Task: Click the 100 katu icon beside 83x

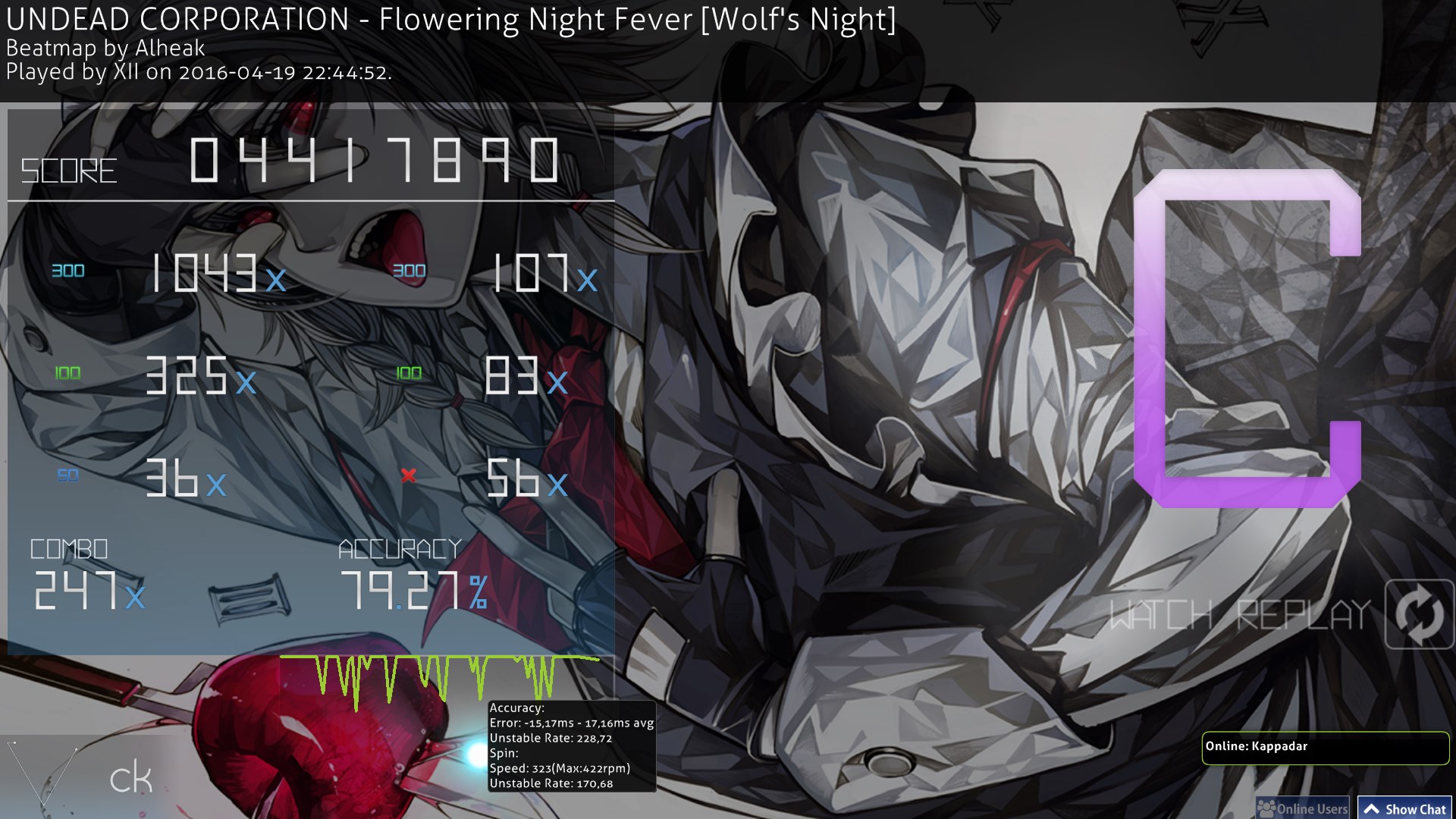Action: (x=409, y=373)
